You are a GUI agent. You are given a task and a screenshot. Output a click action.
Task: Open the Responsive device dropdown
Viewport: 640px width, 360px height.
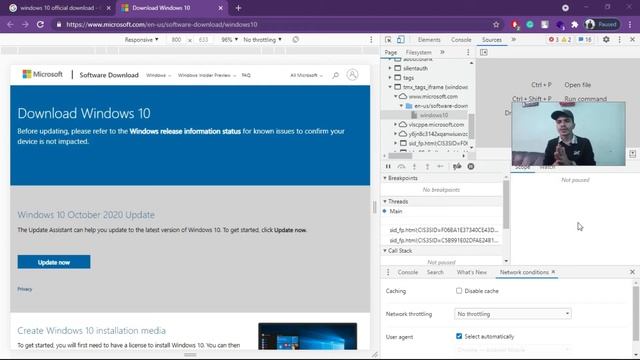pyautogui.click(x=141, y=40)
